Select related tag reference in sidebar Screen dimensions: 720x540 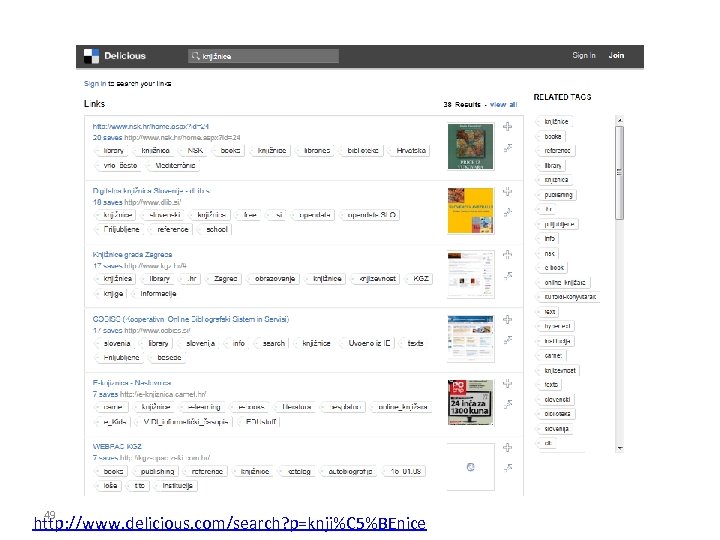point(556,151)
